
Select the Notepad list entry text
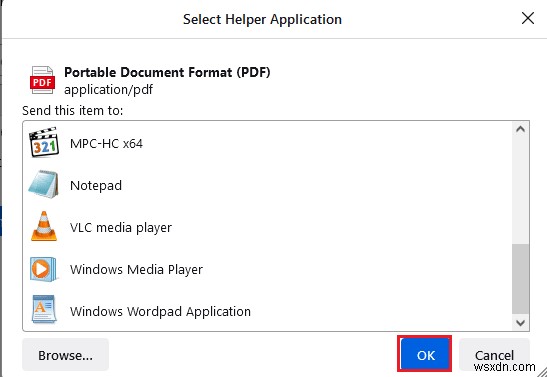tap(96, 186)
